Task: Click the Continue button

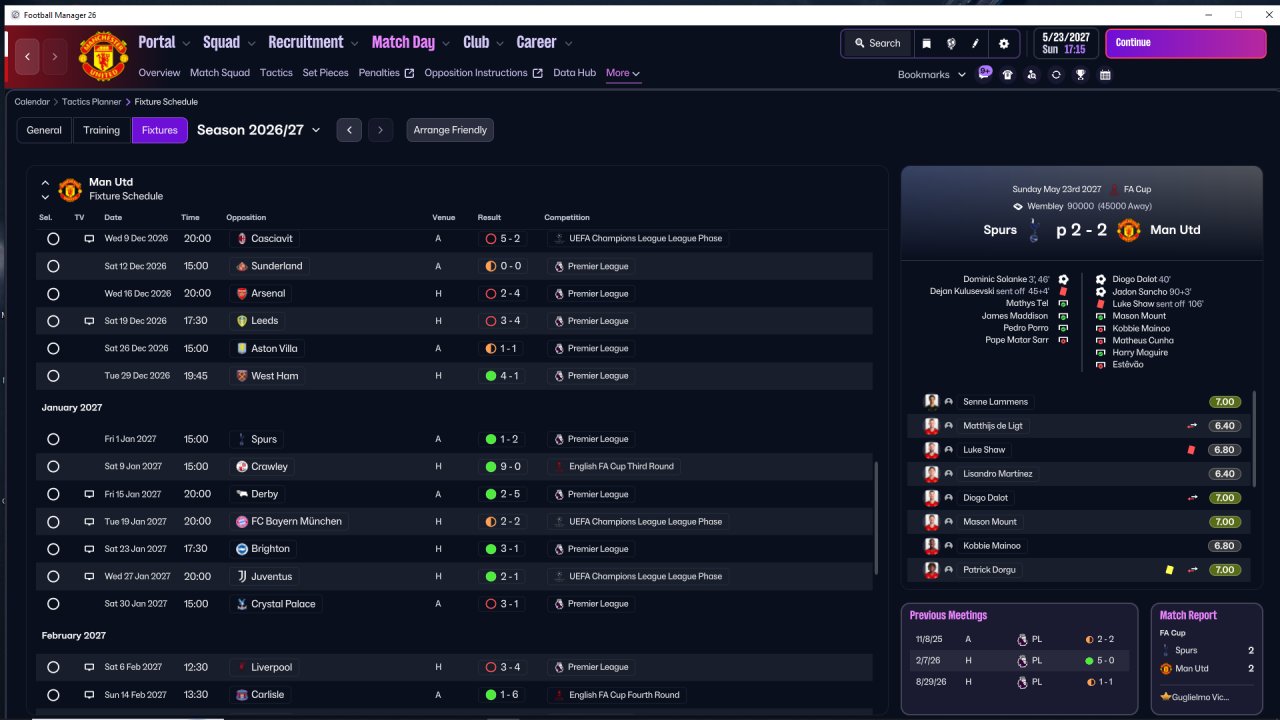Action: [x=1186, y=43]
